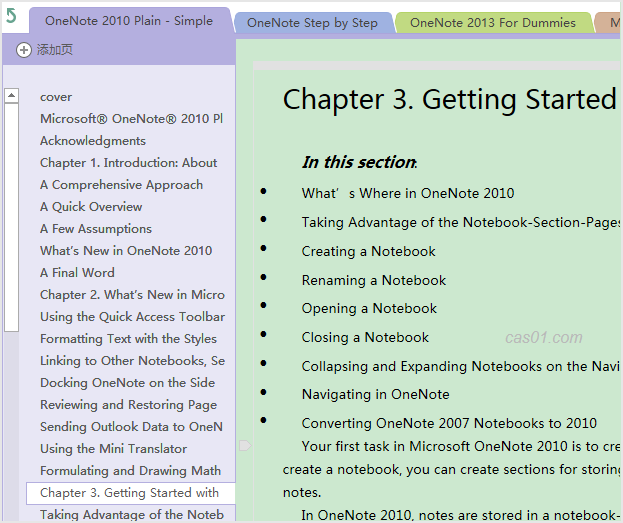Open the OneNote 2010 Plain - Simple tab
623x523 pixels.
pos(129,21)
